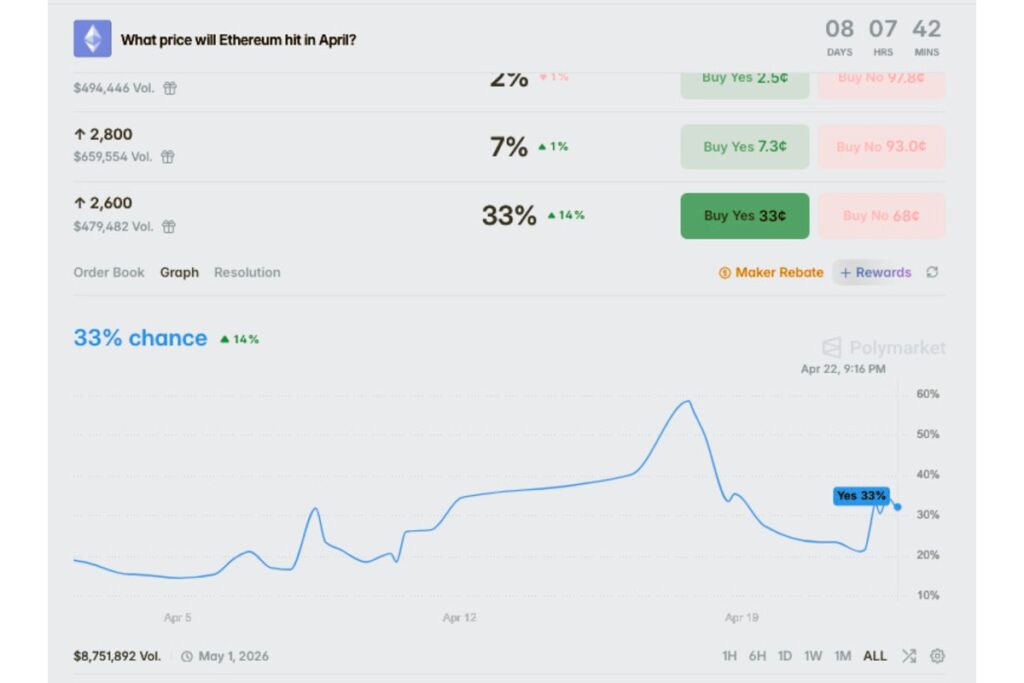This screenshot has width=1024, height=683.
Task: Click the Ethereum logo icon
Action: [92, 39]
